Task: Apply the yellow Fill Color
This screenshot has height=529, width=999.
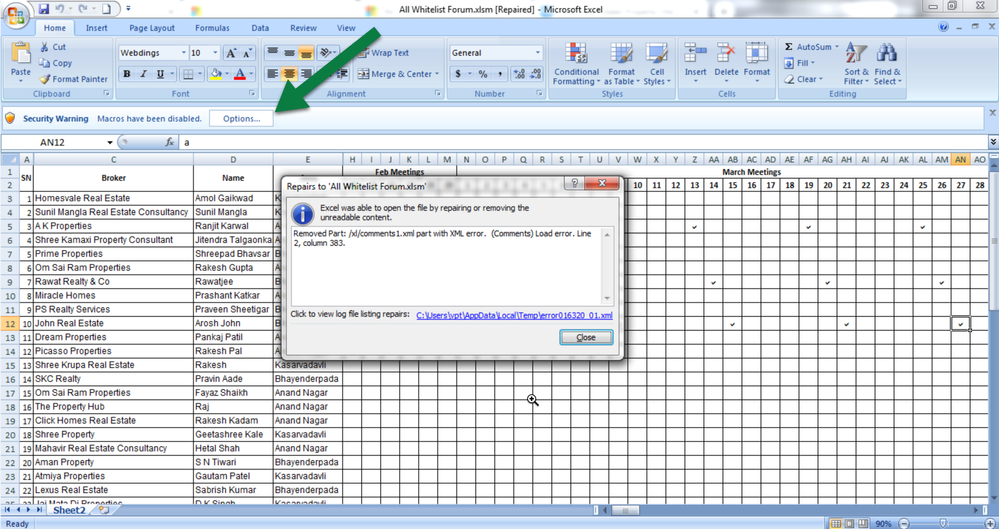Action: 216,74
